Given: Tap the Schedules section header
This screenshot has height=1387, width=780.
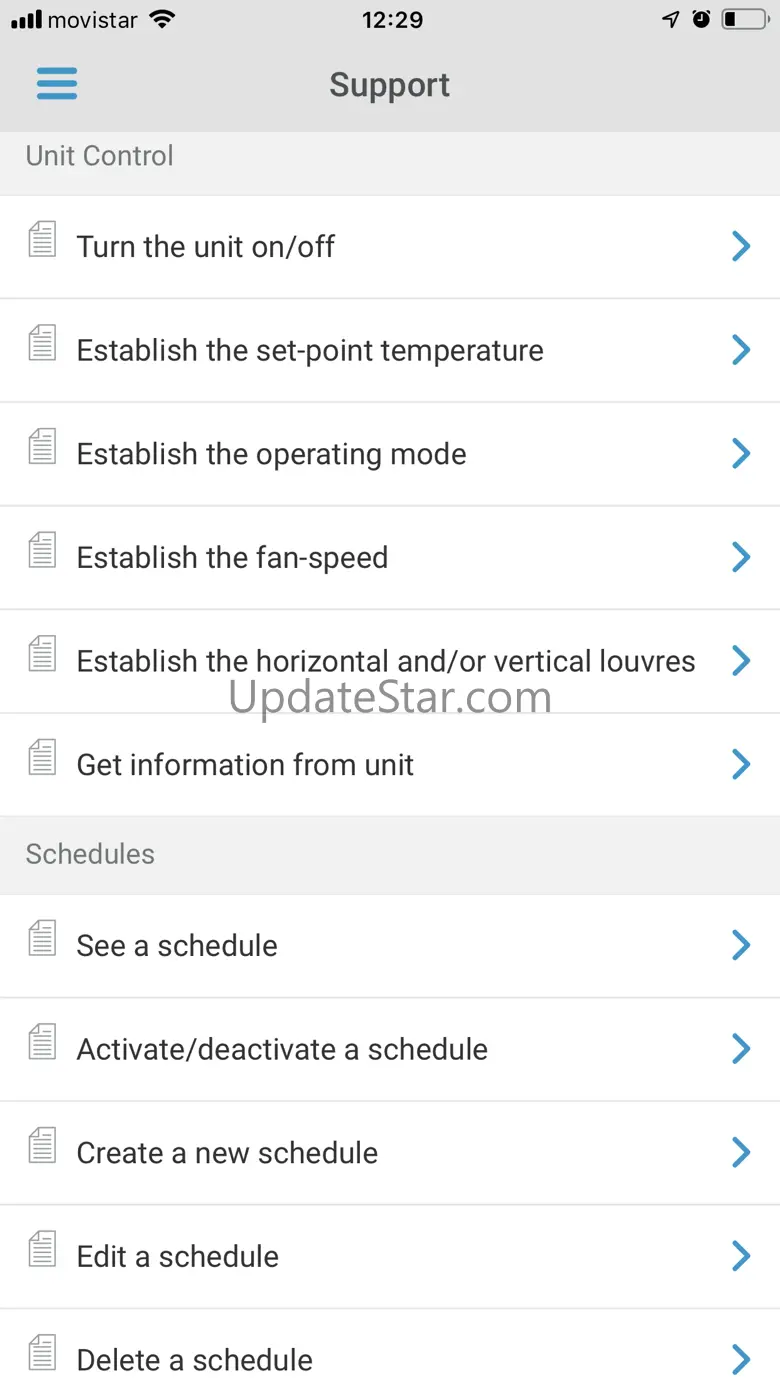Looking at the screenshot, I should point(90,854).
